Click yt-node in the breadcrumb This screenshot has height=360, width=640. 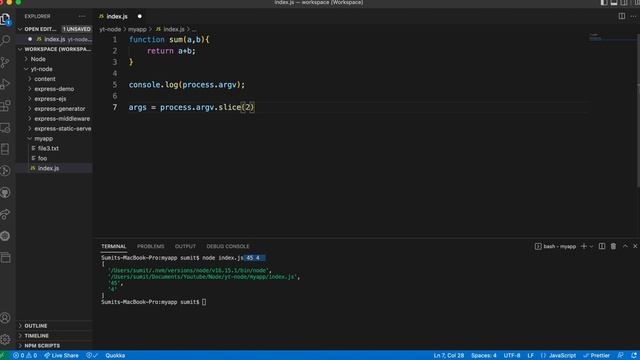tap(110, 29)
